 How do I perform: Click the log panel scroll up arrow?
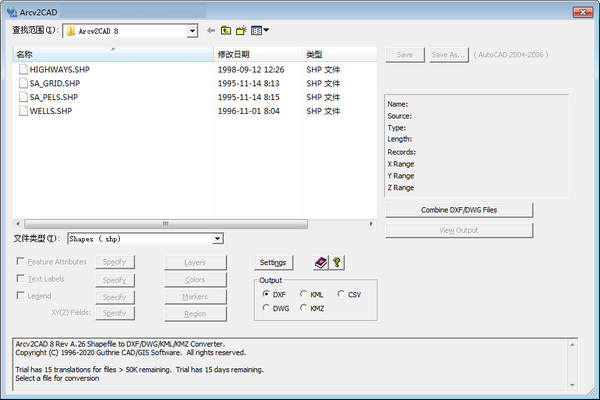coord(572,344)
